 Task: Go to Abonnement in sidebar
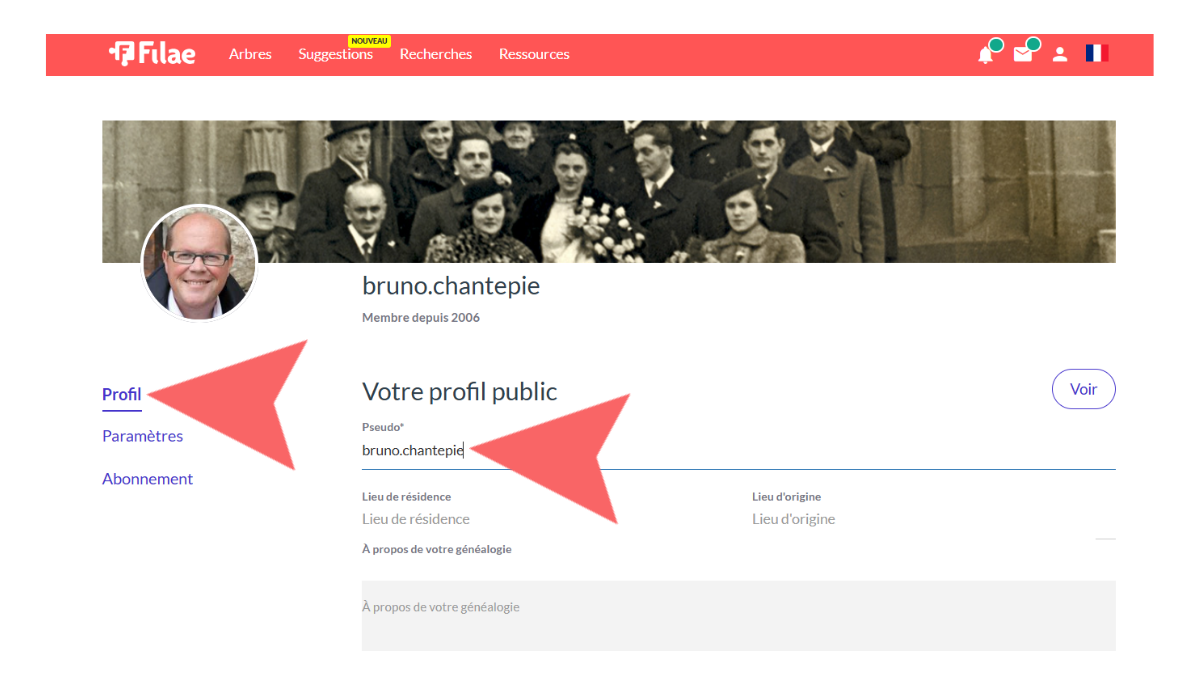click(147, 479)
